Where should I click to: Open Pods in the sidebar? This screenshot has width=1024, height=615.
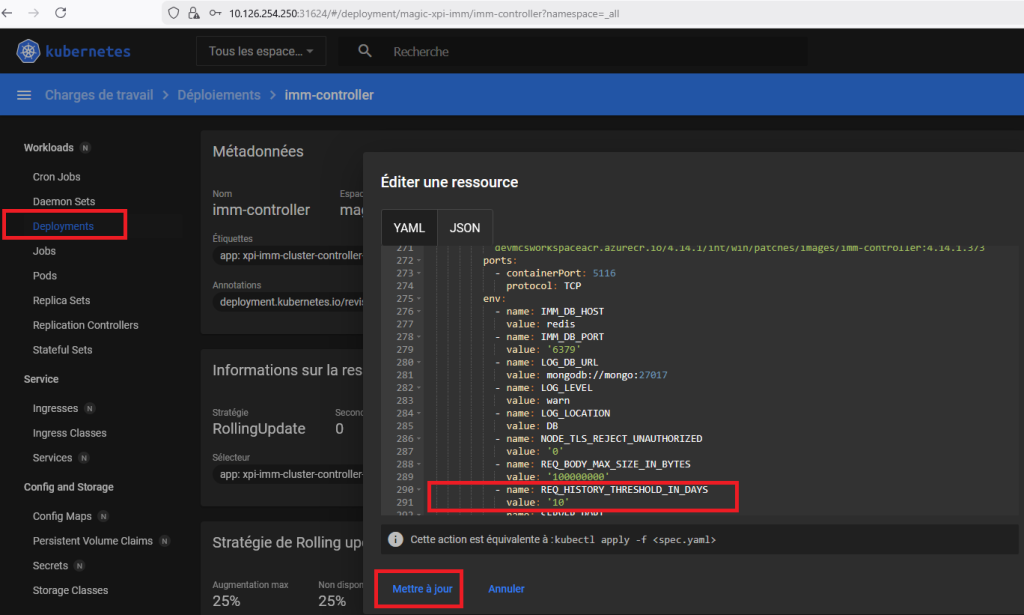pyautogui.click(x=45, y=275)
